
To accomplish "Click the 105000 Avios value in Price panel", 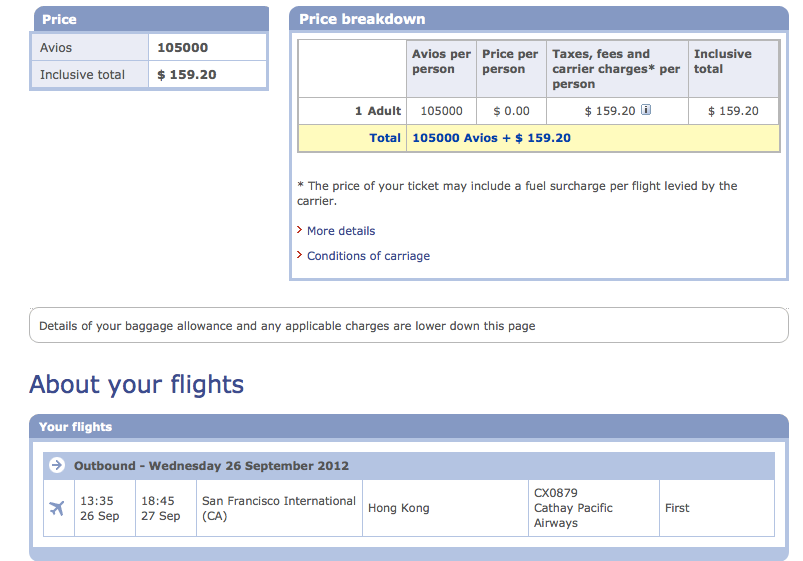I will [182, 48].
